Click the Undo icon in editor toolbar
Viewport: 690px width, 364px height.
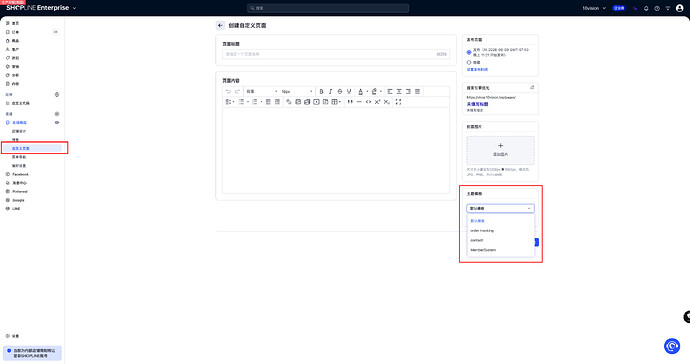click(228, 92)
